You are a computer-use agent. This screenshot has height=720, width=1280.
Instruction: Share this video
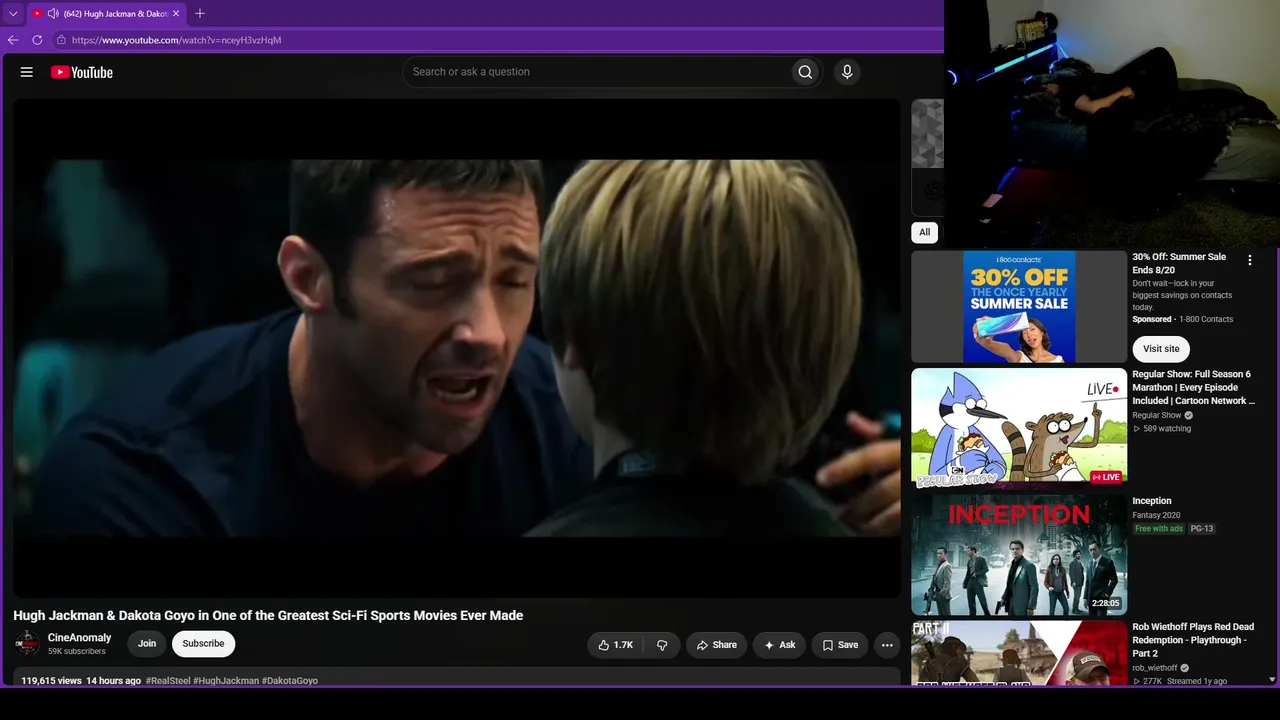pos(716,645)
